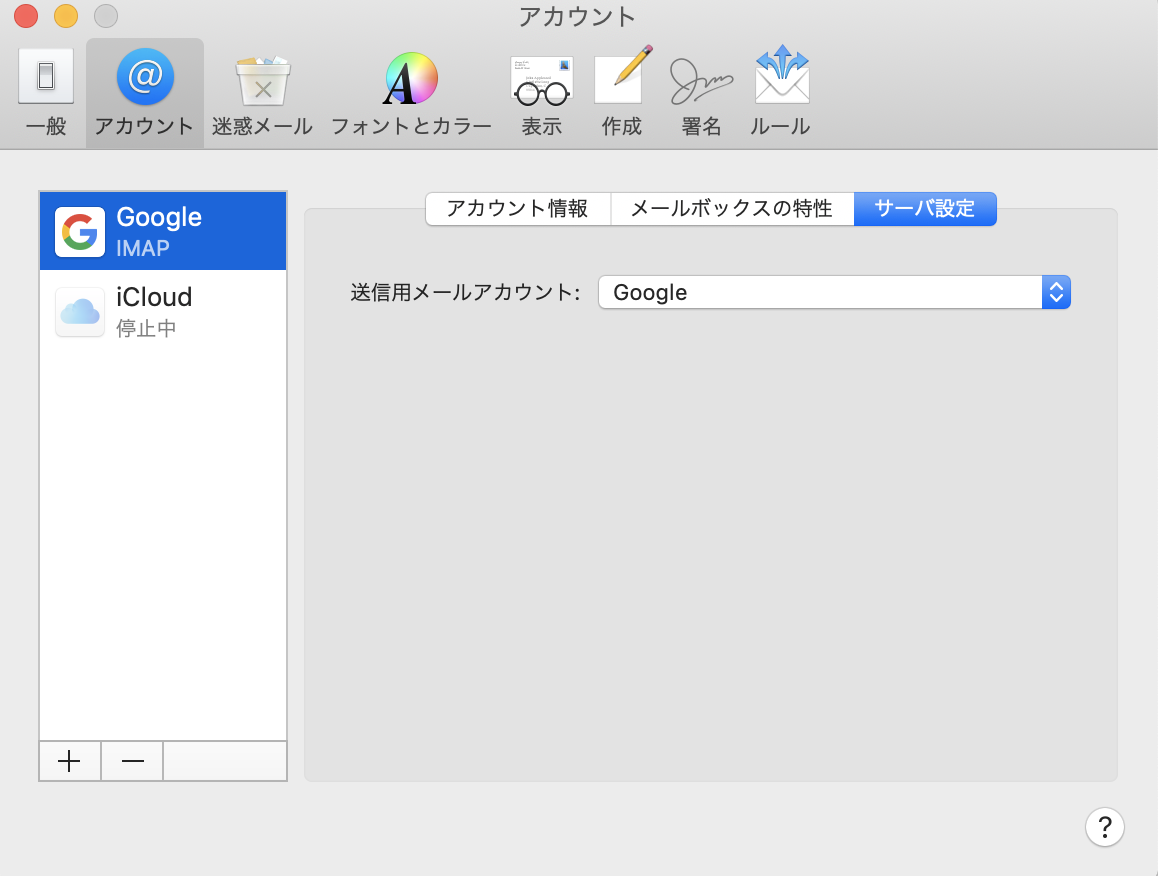This screenshot has width=1158, height=876.
Task: Switch to メールボックスの特性 tab
Action: (x=732, y=209)
